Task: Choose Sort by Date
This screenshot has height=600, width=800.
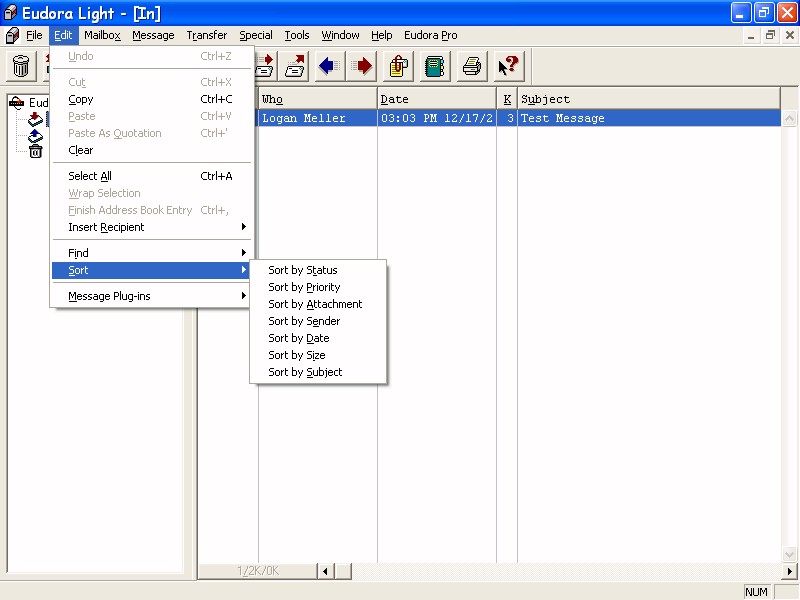Action: (318, 338)
